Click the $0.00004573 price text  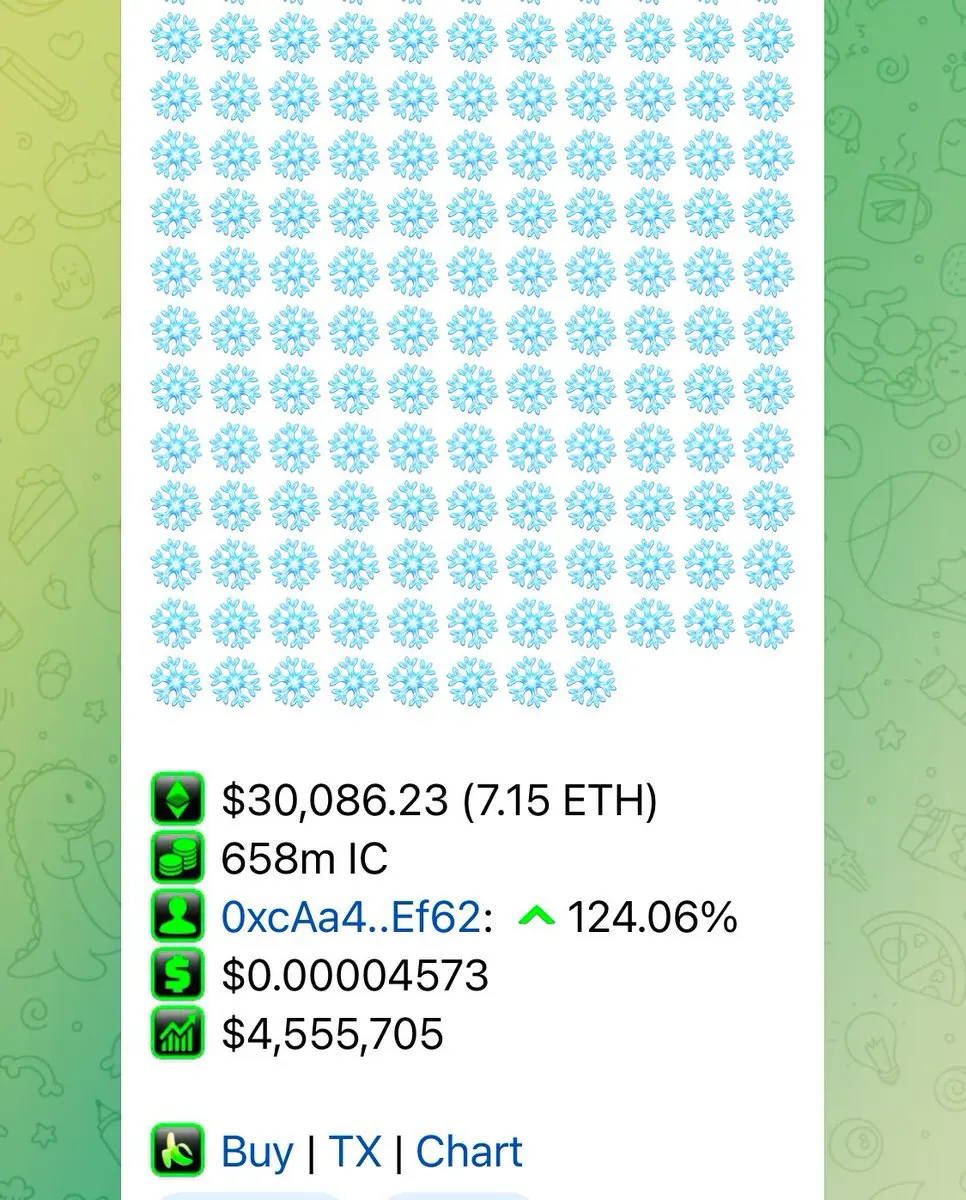[355, 976]
